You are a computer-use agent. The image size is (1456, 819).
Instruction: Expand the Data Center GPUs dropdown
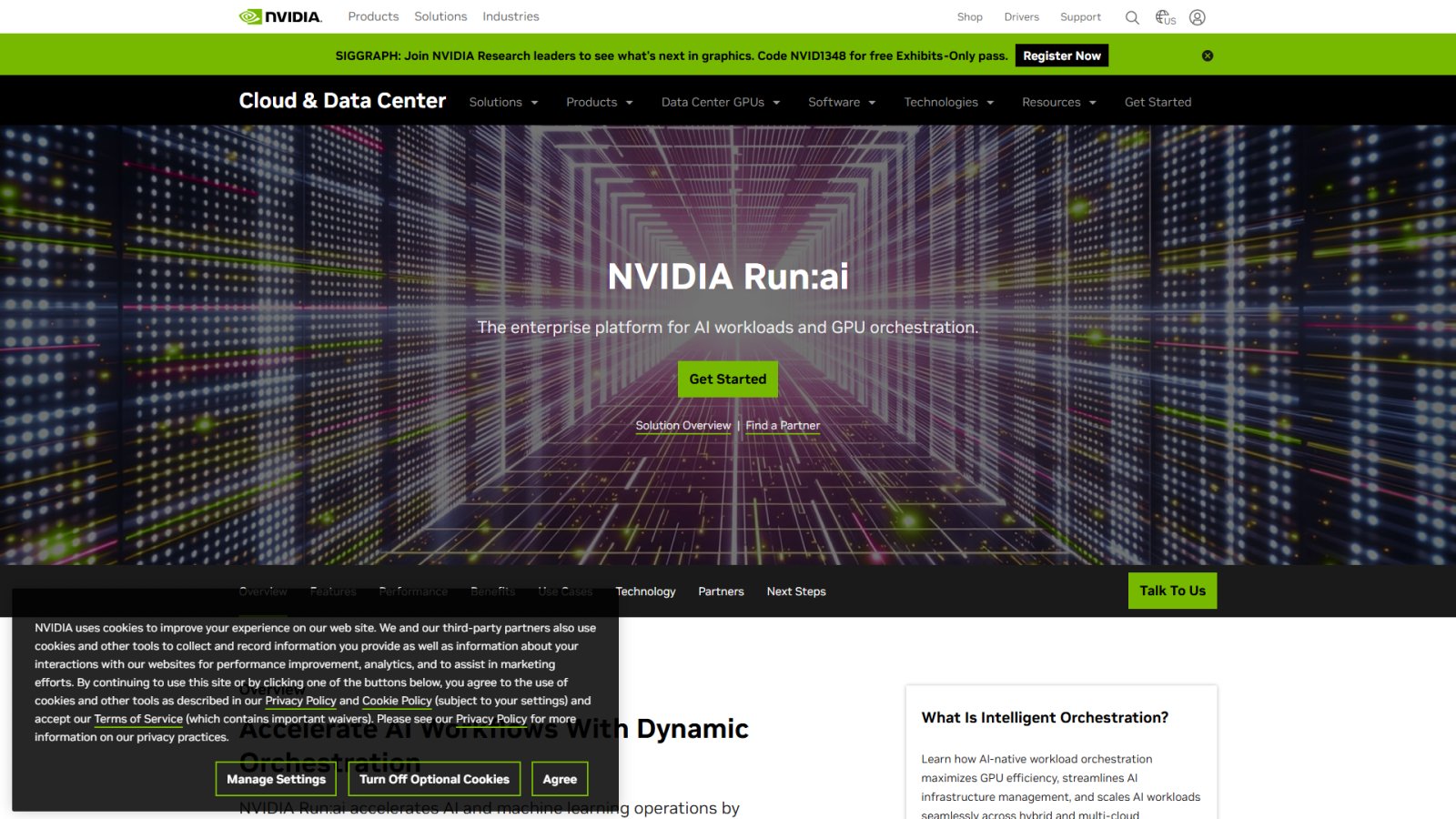point(721,102)
